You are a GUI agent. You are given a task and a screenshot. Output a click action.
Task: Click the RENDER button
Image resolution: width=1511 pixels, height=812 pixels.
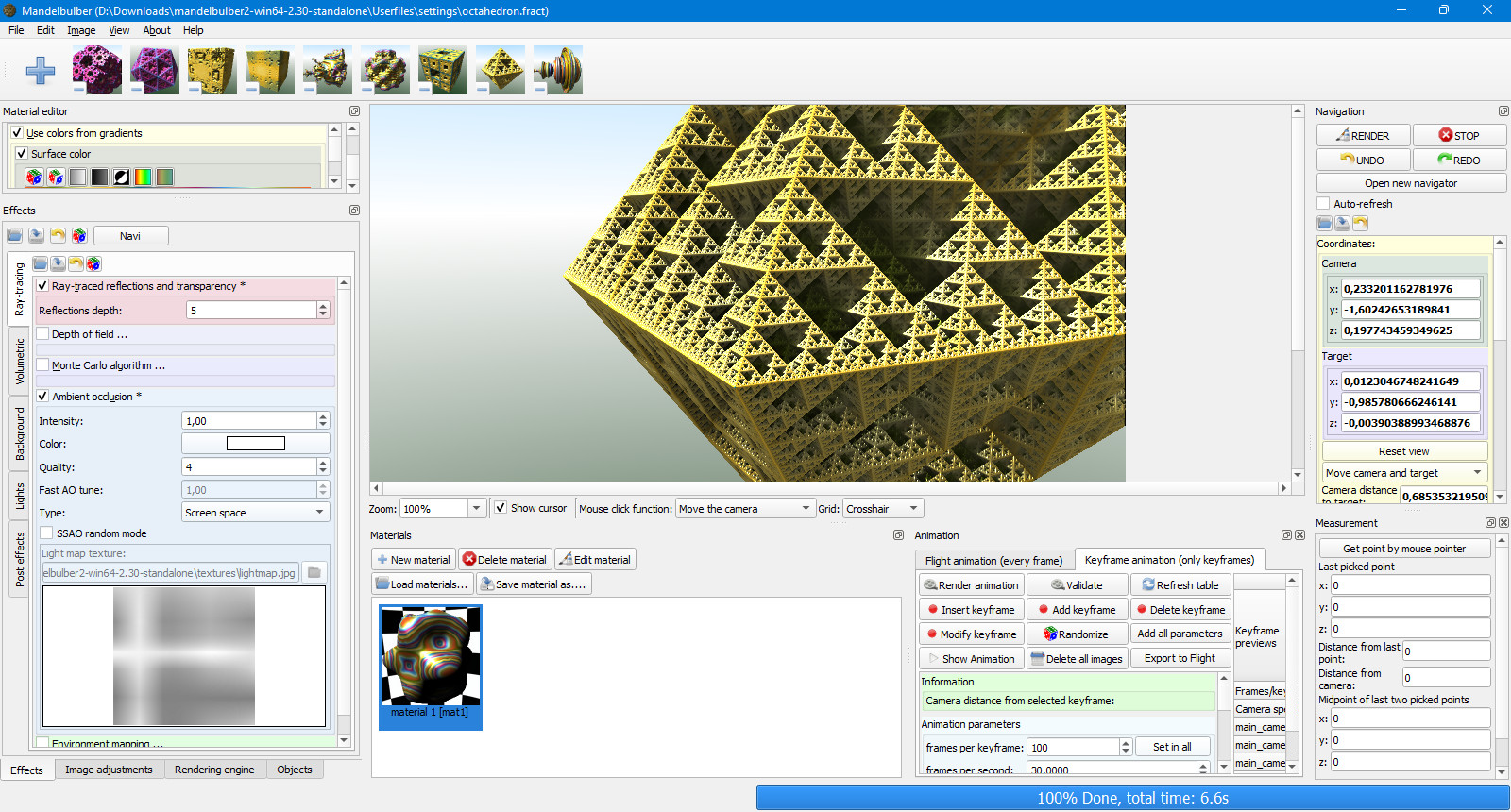[1363, 135]
